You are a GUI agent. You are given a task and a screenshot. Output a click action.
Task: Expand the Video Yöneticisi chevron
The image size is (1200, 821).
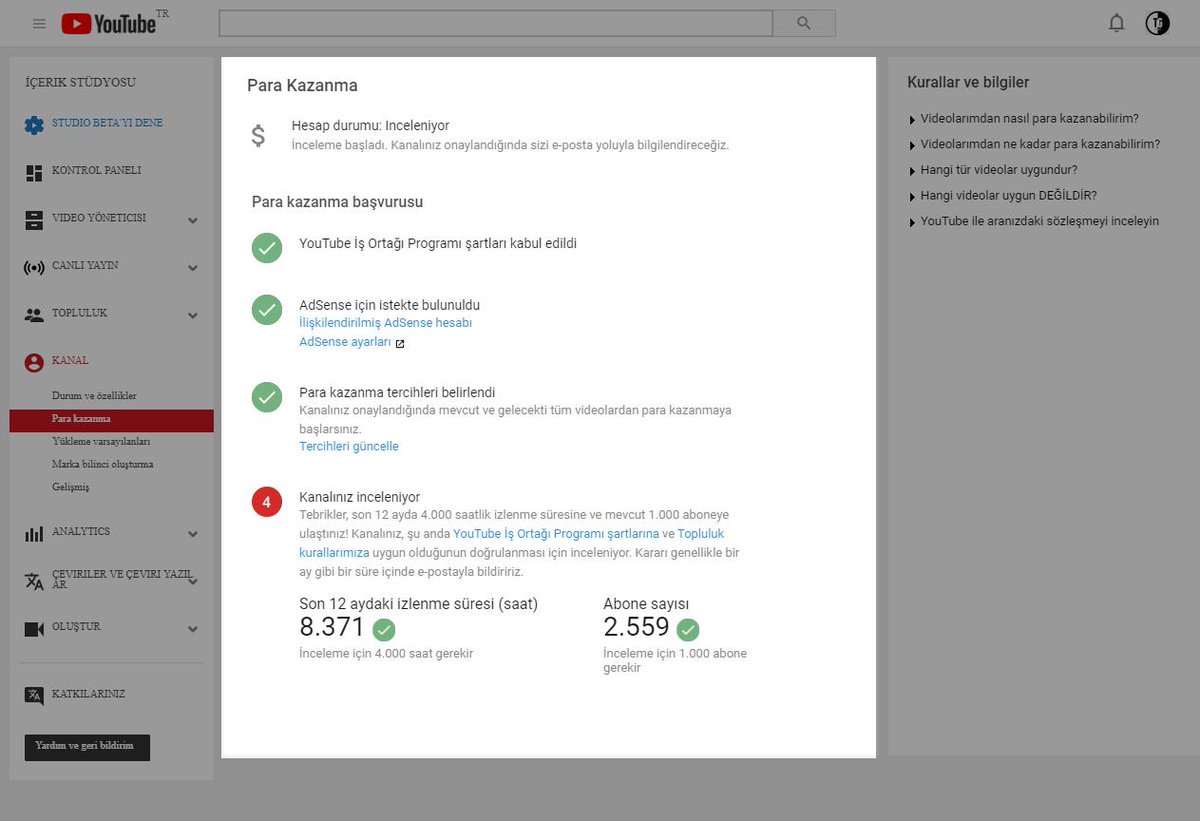tap(193, 221)
